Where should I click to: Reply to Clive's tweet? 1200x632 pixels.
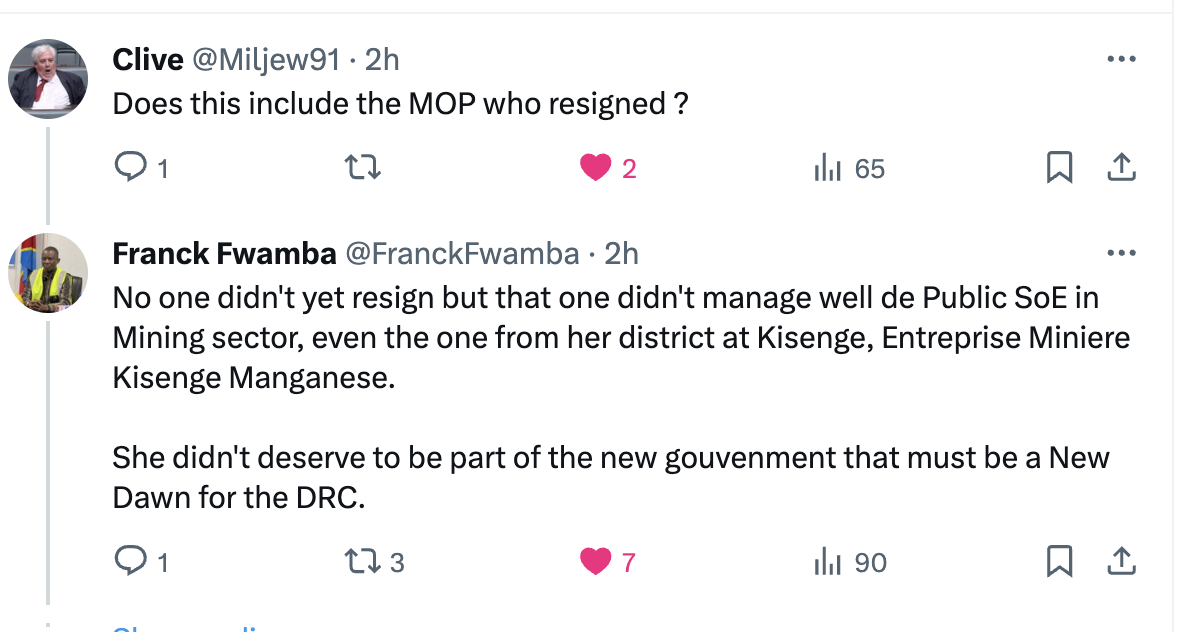point(131,168)
